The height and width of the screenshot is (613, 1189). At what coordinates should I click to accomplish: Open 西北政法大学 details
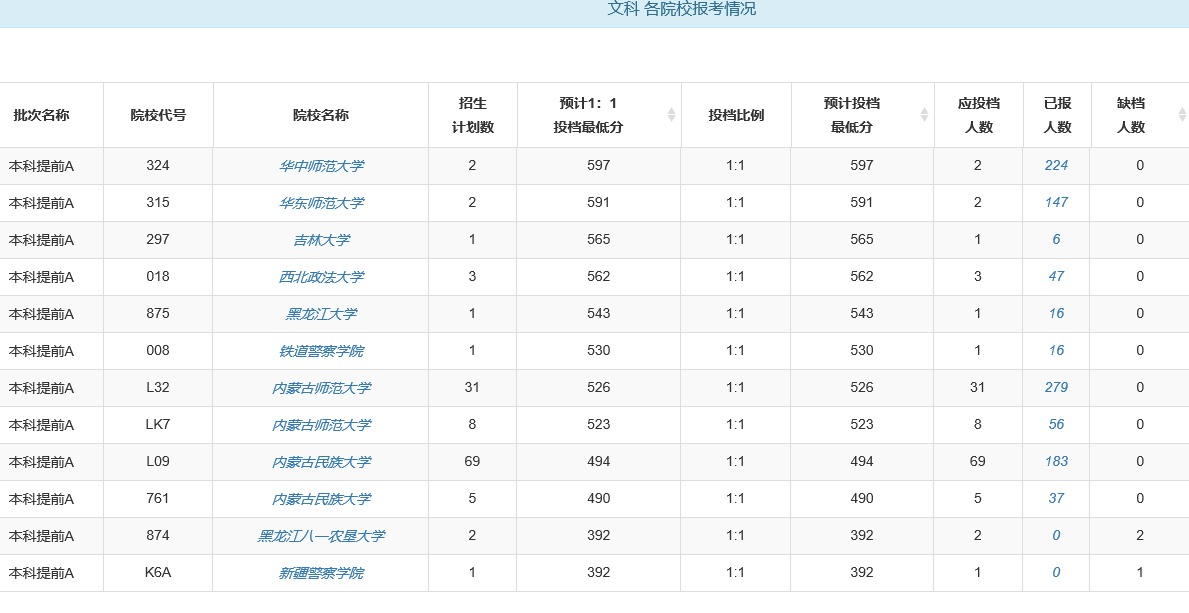click(320, 277)
